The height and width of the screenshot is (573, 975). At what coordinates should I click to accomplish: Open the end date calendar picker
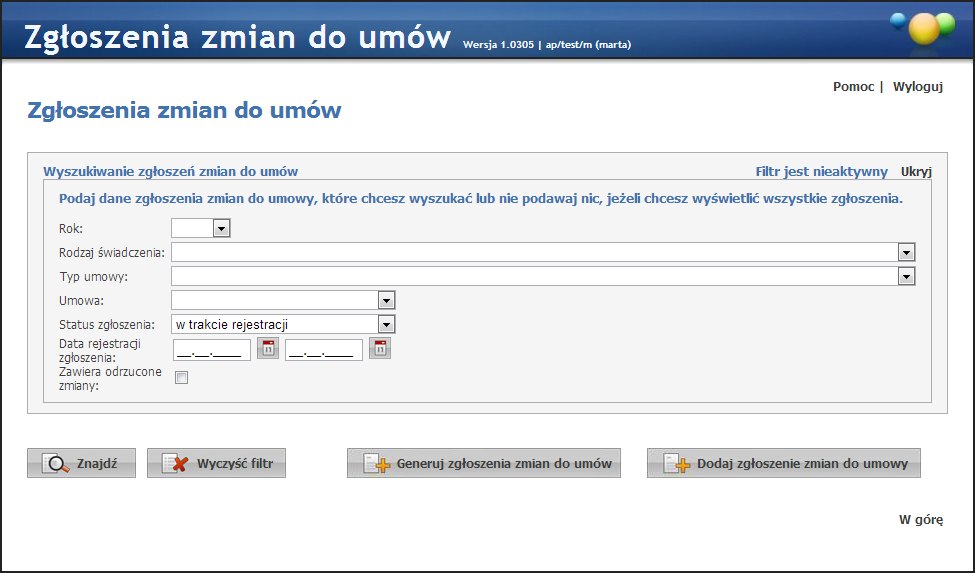380,349
